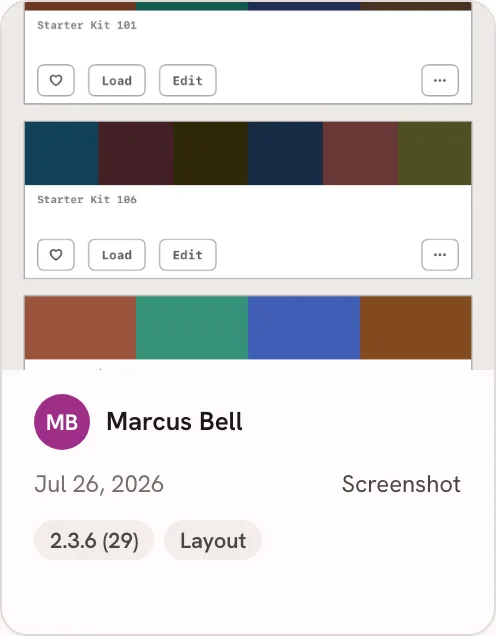The height and width of the screenshot is (636, 496).
Task: Edit the Starter Kit 101 palette
Action: [188, 80]
